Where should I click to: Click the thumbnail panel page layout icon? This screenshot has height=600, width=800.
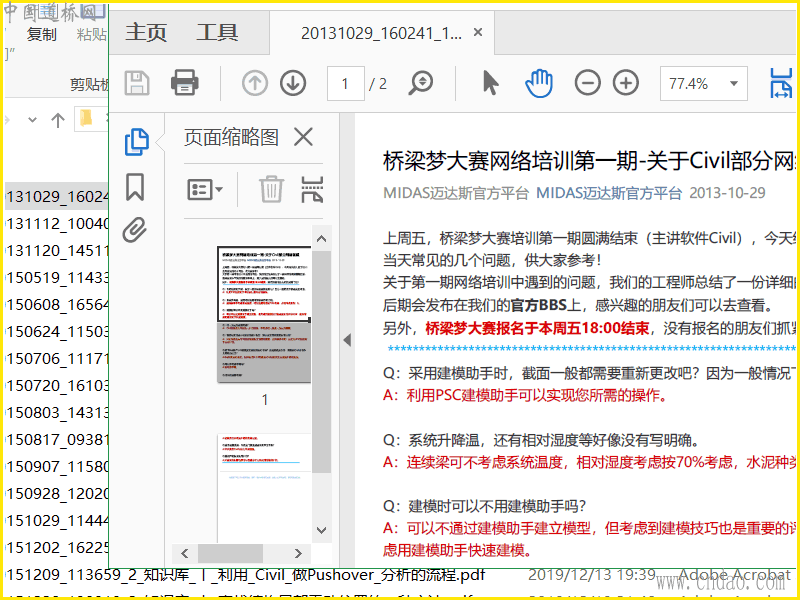click(x=312, y=189)
